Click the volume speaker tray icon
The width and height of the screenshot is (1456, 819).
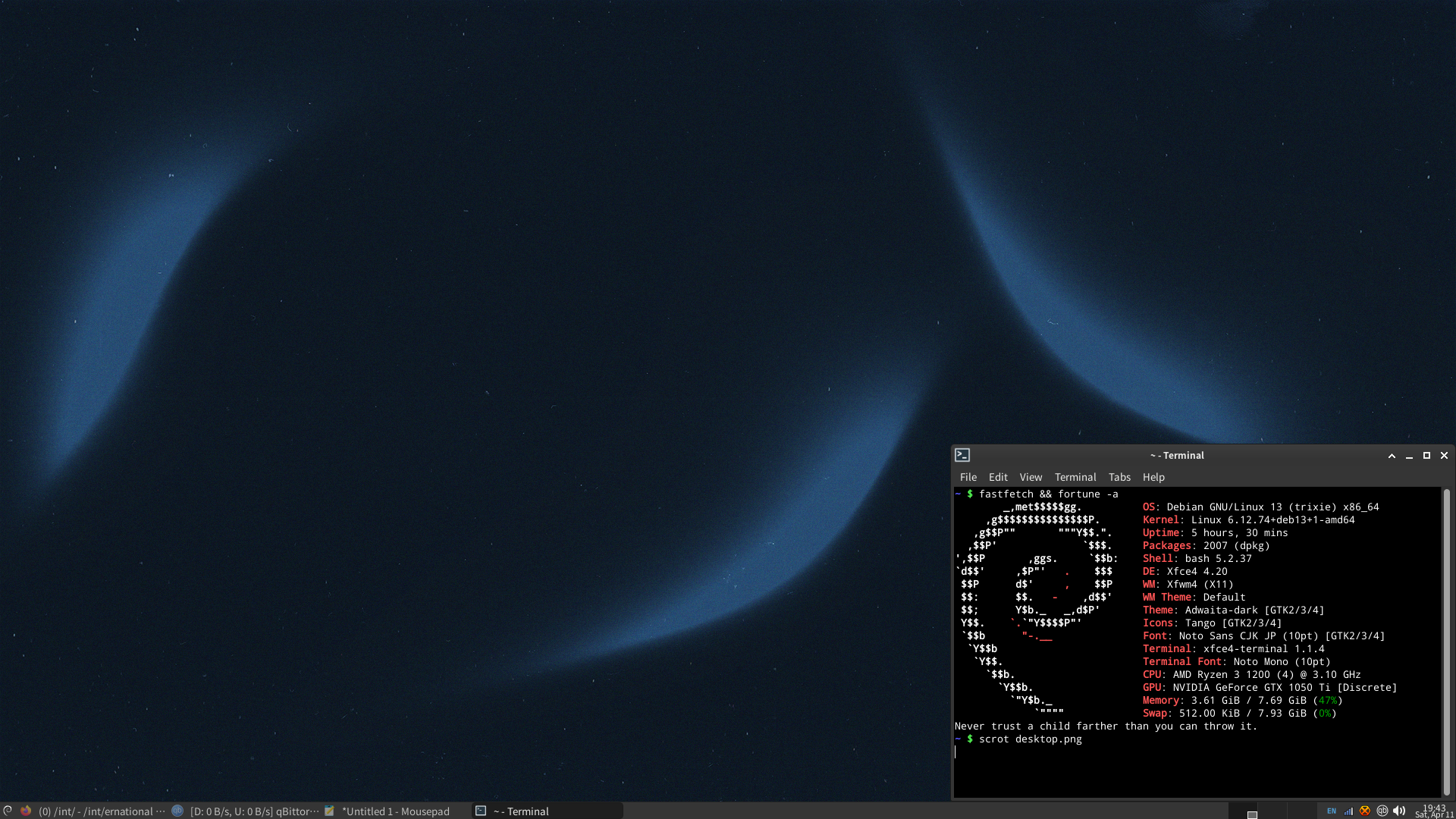(x=1399, y=811)
